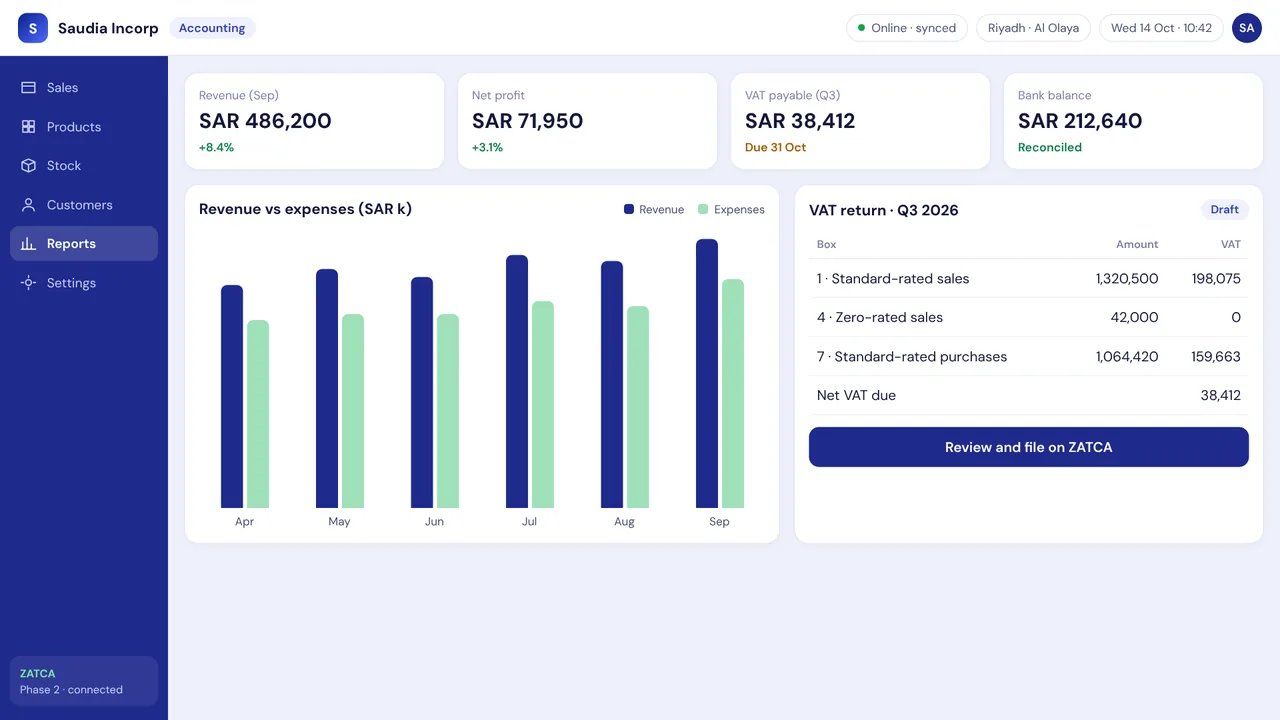Select the Standard-rated purchases row
1280x720 pixels.
pos(1029,357)
